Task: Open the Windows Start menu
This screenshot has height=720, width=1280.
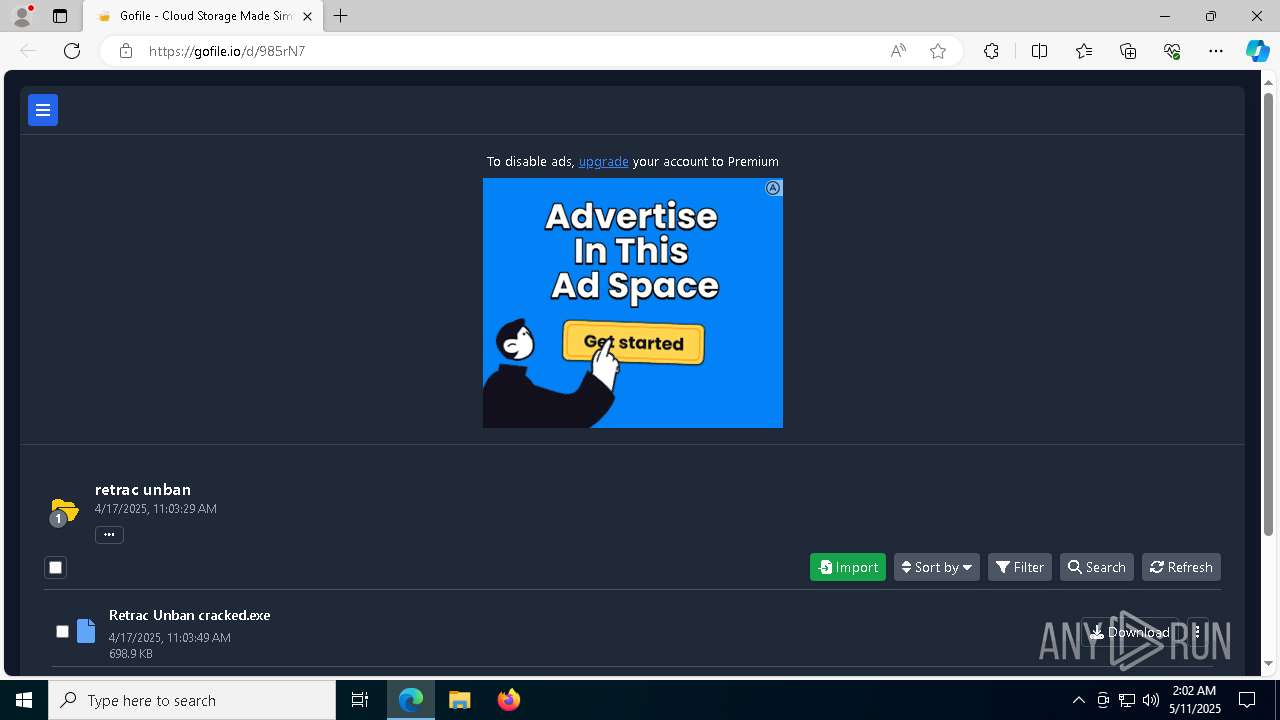Action: click(x=24, y=700)
